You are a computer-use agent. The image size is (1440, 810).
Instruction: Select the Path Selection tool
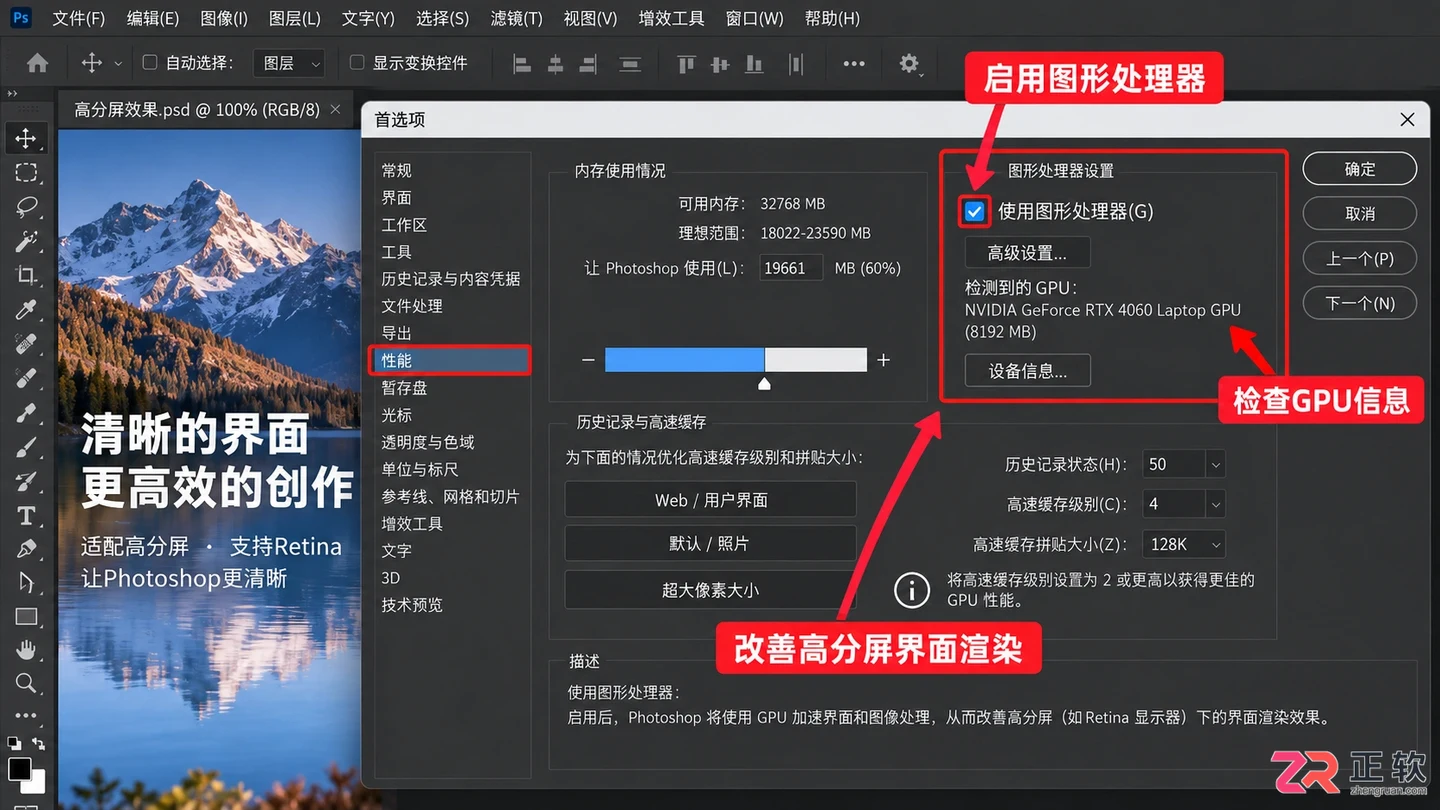pyautogui.click(x=26, y=583)
